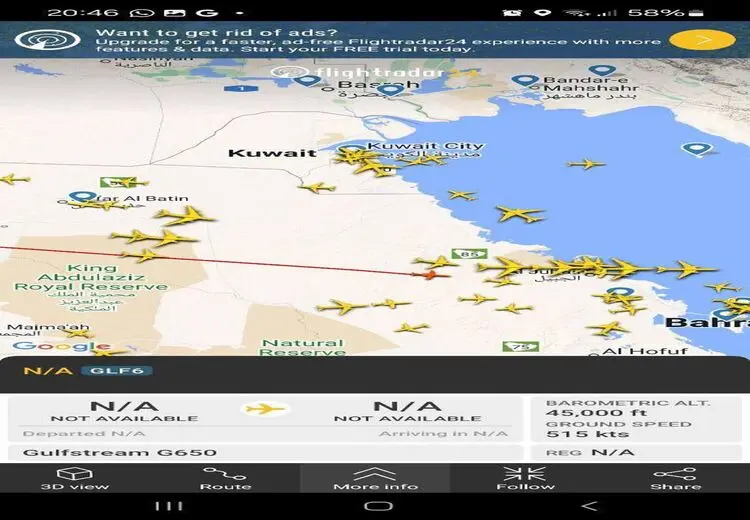Tap the Flightradar24 radar logo in banner
Viewport: 750px width, 520px height.
click(47, 40)
